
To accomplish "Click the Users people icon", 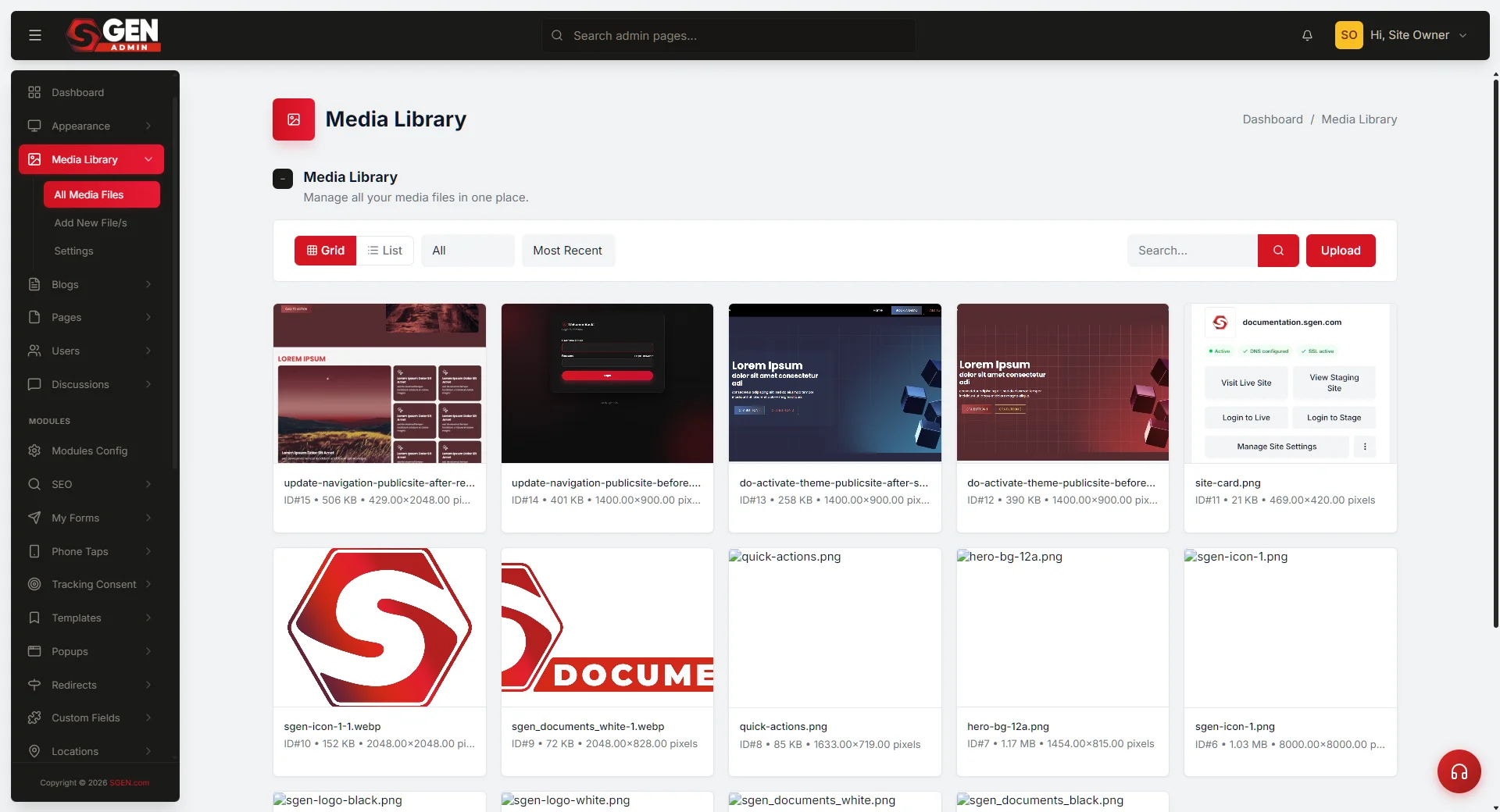I will pyautogui.click(x=34, y=351).
